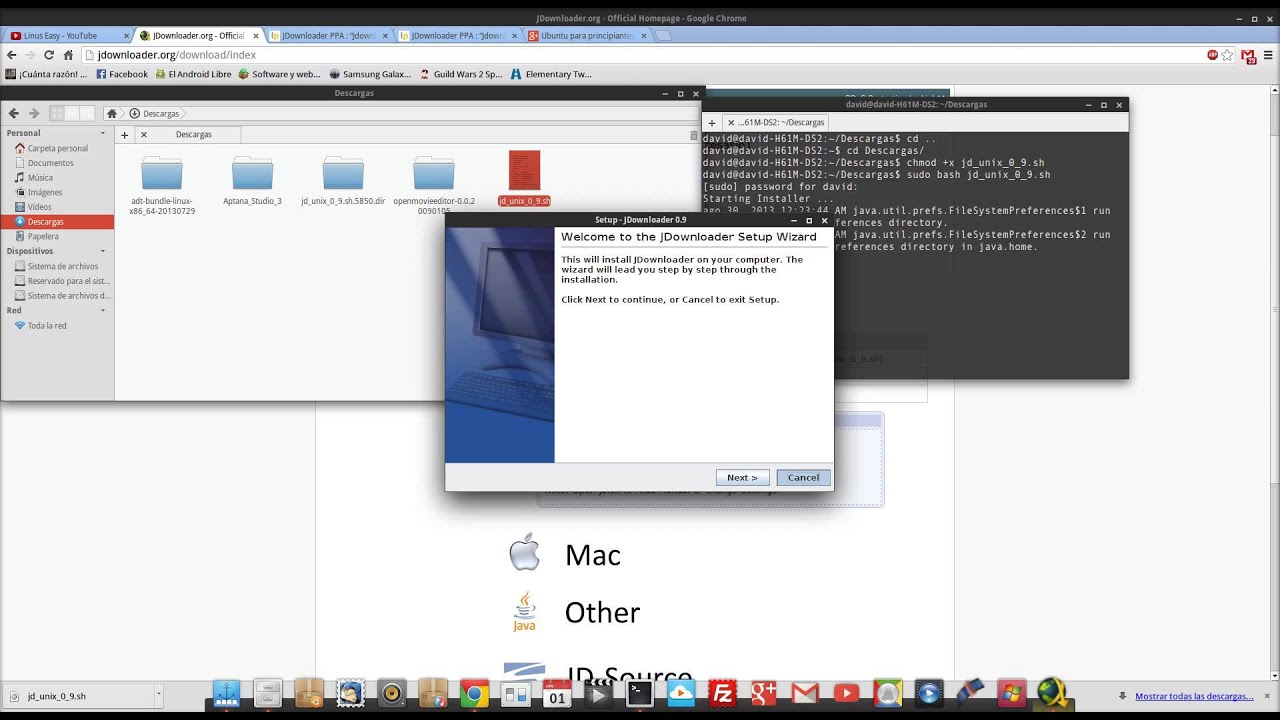Screen dimensions: 1280x720
Task: Open Documentos in sidebar
Action: [x=57, y=163]
